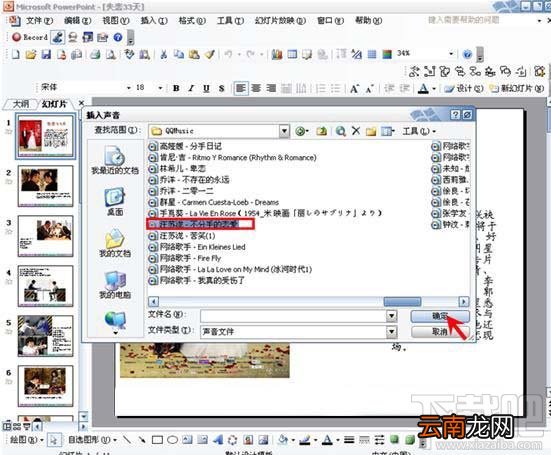This screenshot has width=551, height=455.
Task: Click the Paste clipboard icon
Action: tap(194, 54)
